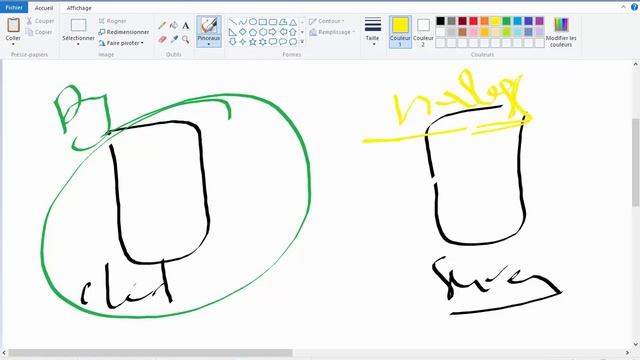
Task: Pick the green color swatch
Action: [506, 21]
